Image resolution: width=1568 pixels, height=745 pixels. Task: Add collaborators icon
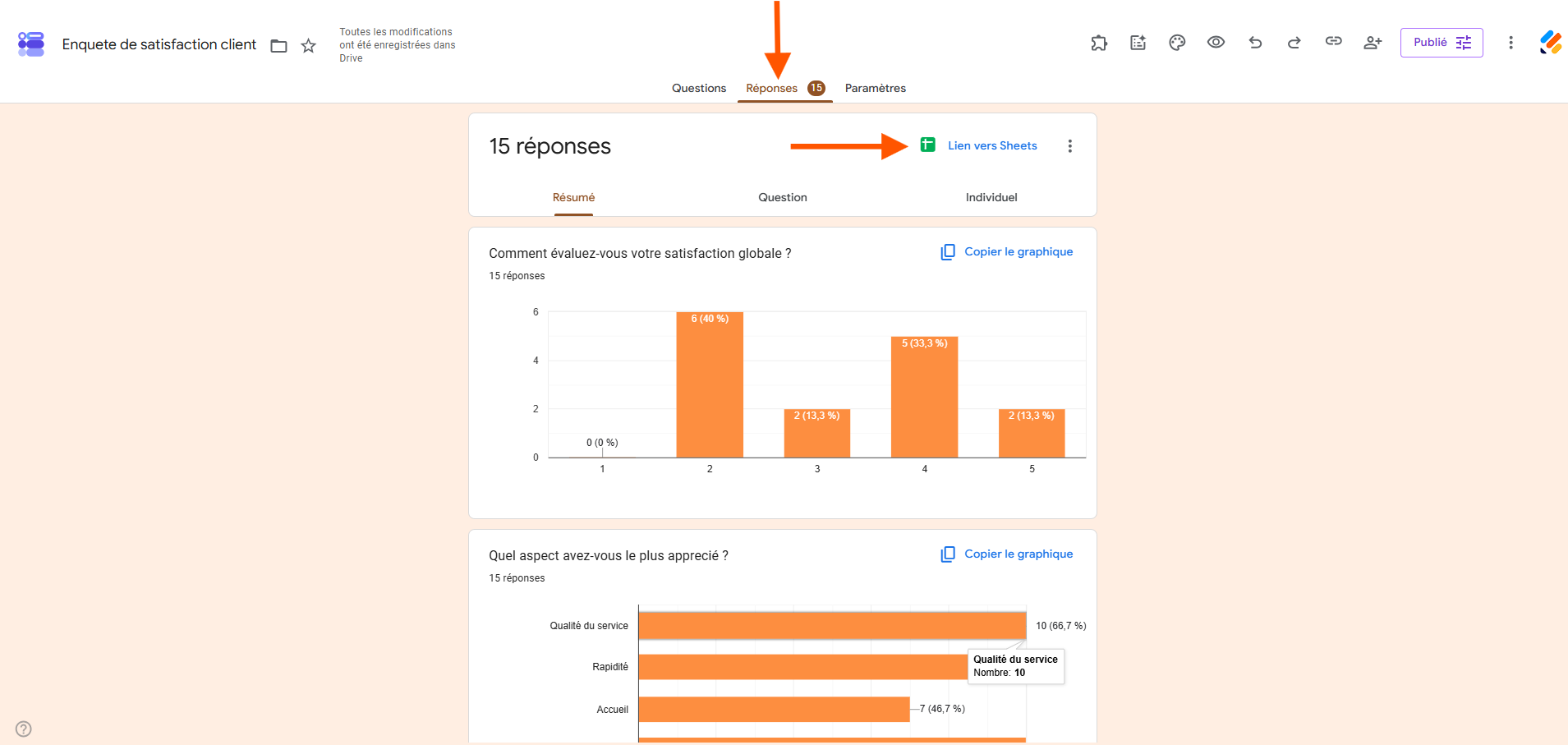[x=1373, y=43]
